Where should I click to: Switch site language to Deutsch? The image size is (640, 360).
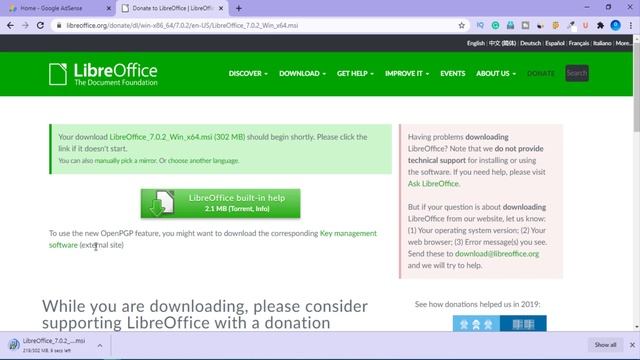coord(530,43)
